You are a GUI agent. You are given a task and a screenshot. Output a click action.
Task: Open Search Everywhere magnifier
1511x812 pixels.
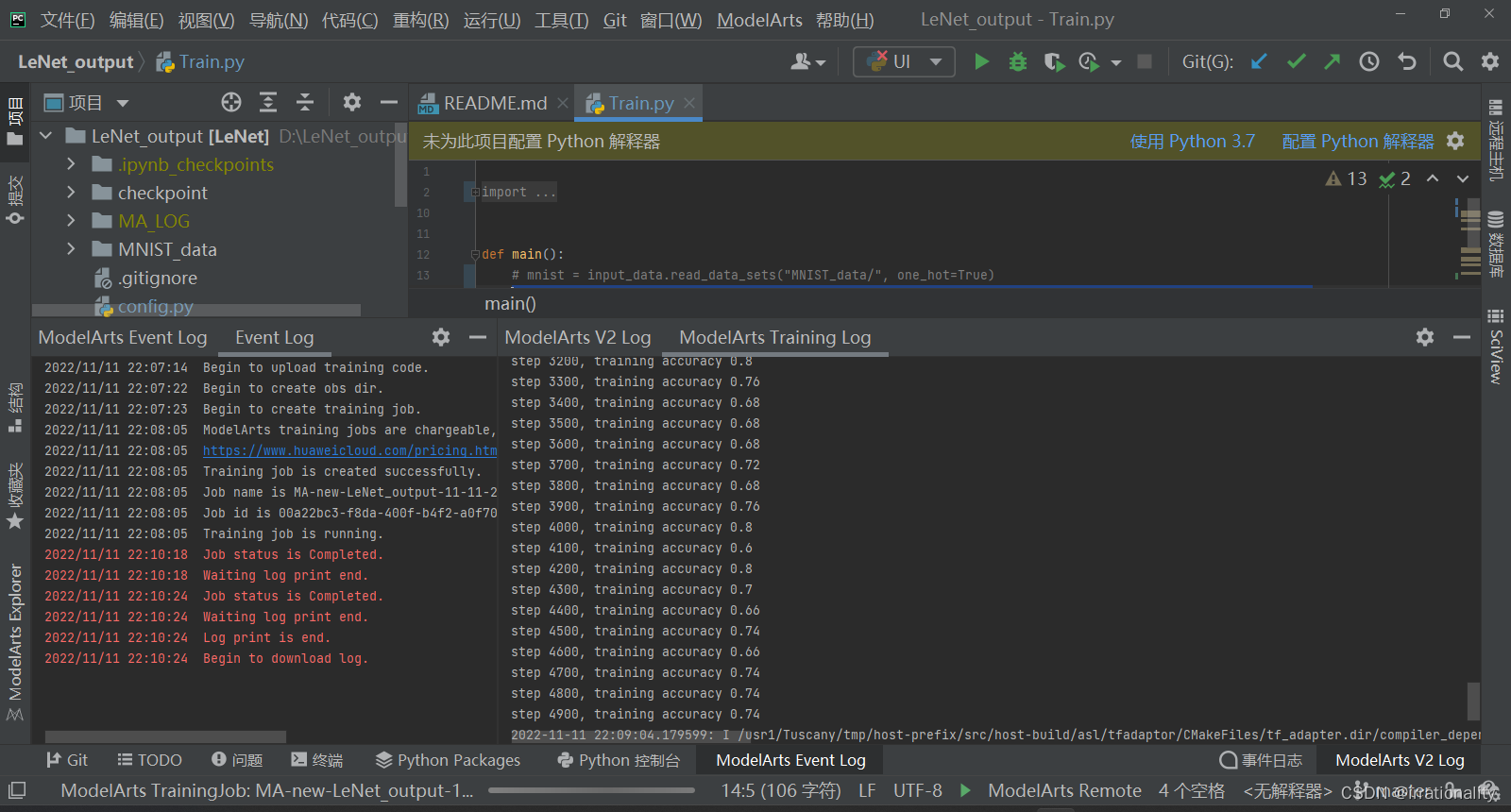1453,61
